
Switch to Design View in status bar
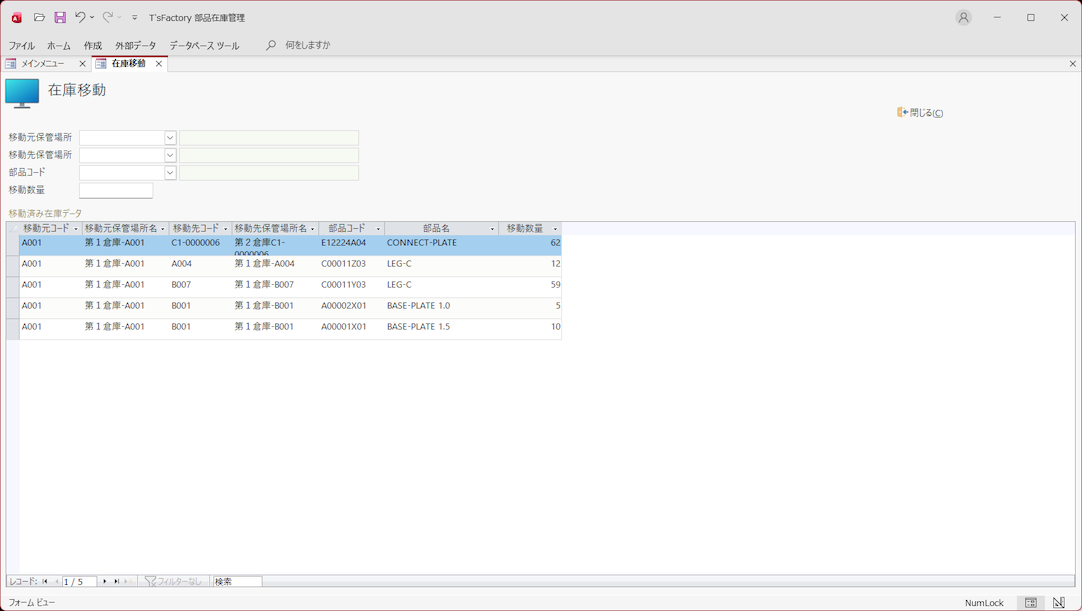click(1058, 603)
